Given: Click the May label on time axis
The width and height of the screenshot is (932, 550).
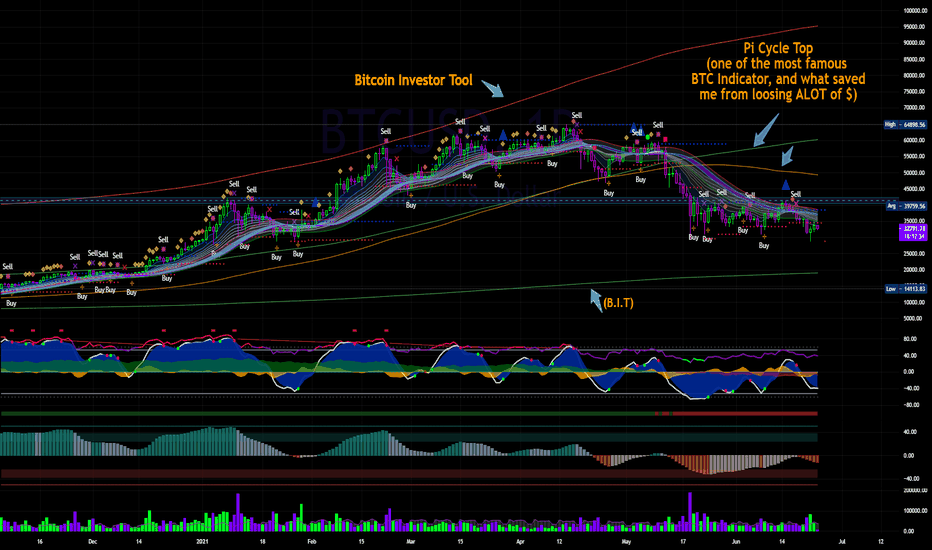Looking at the screenshot, I should coord(625,542).
